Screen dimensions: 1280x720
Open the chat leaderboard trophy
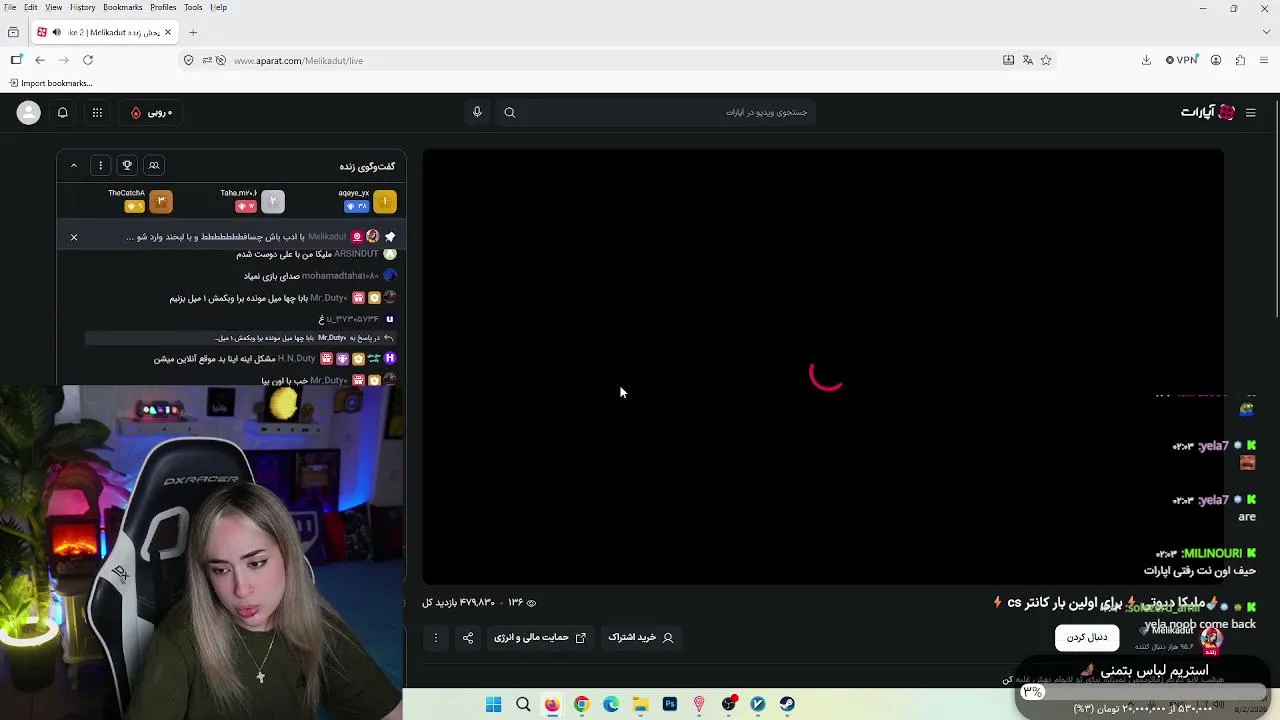point(127,165)
